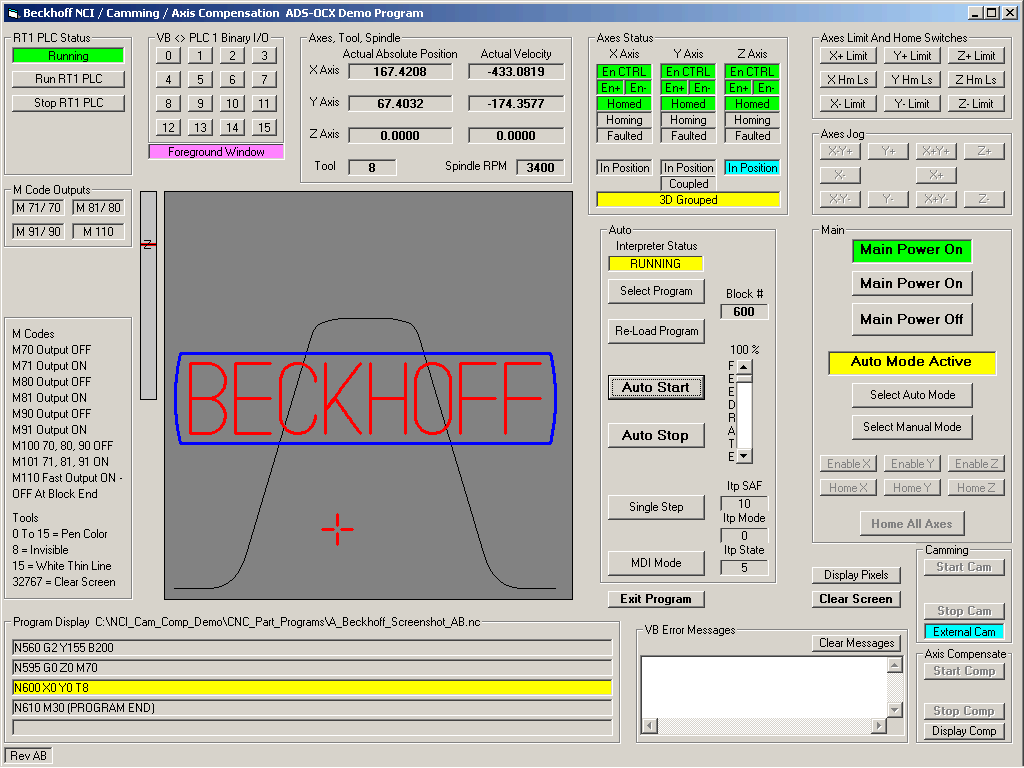
Task: Click the yellow 3D Grouped indicator
Action: click(x=688, y=200)
